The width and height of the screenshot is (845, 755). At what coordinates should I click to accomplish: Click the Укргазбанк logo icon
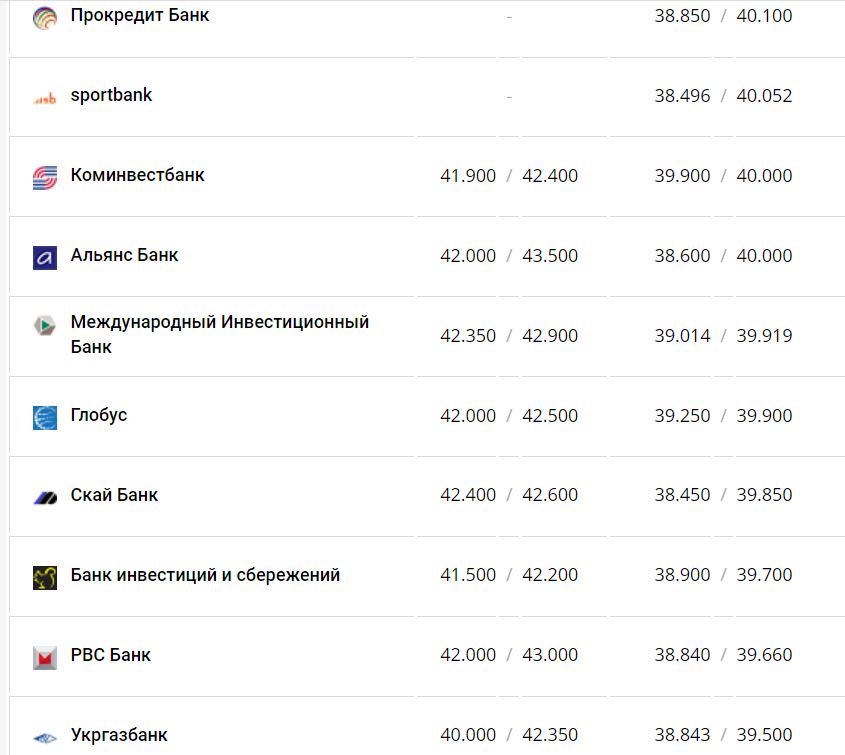point(45,738)
